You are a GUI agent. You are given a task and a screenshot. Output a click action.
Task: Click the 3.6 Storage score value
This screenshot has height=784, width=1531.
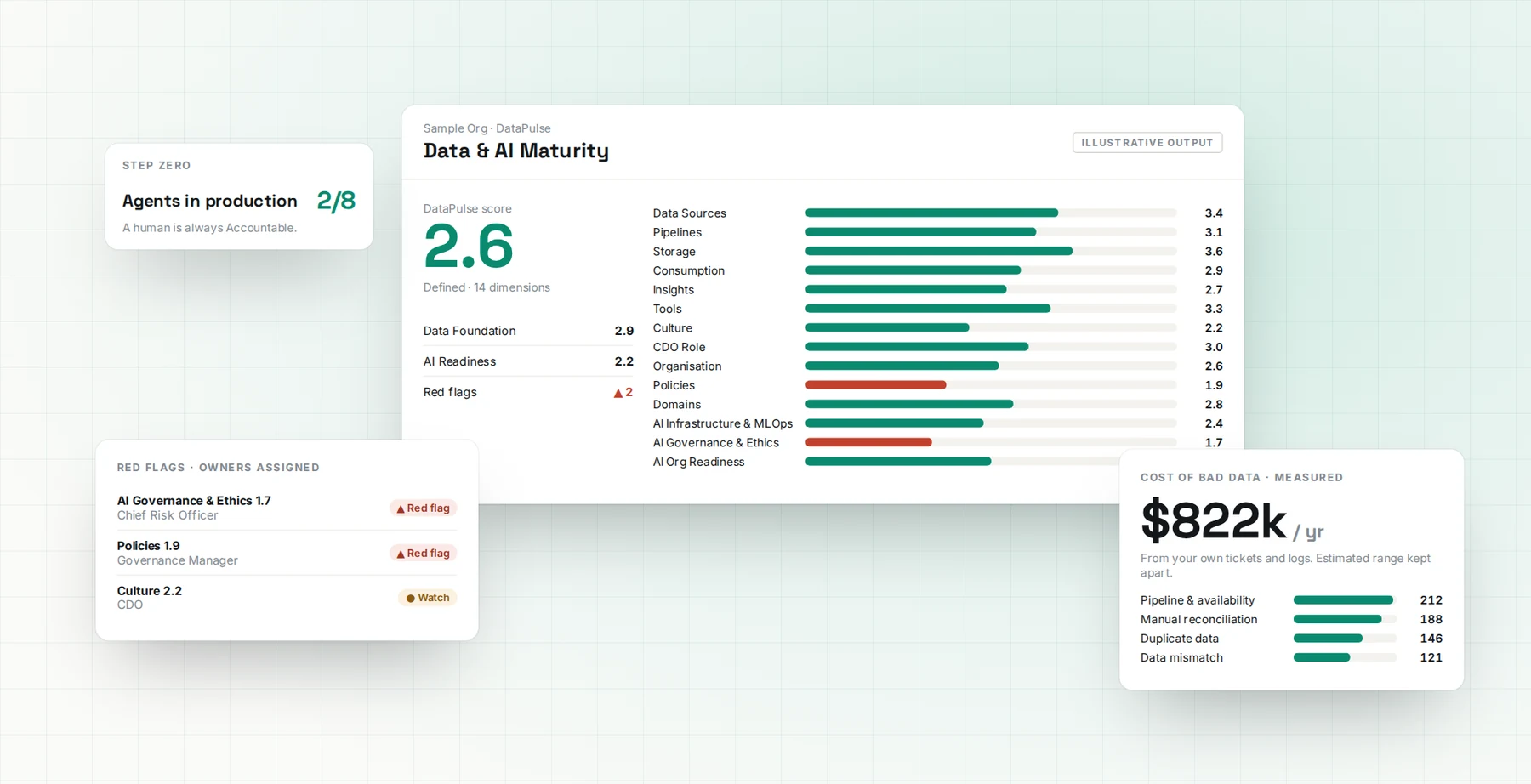click(1214, 252)
